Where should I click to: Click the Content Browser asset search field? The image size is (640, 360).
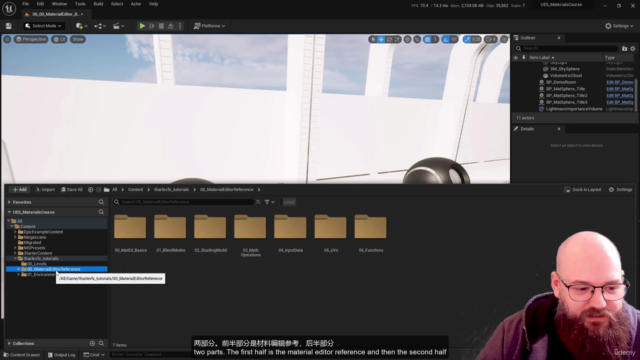(x=184, y=202)
